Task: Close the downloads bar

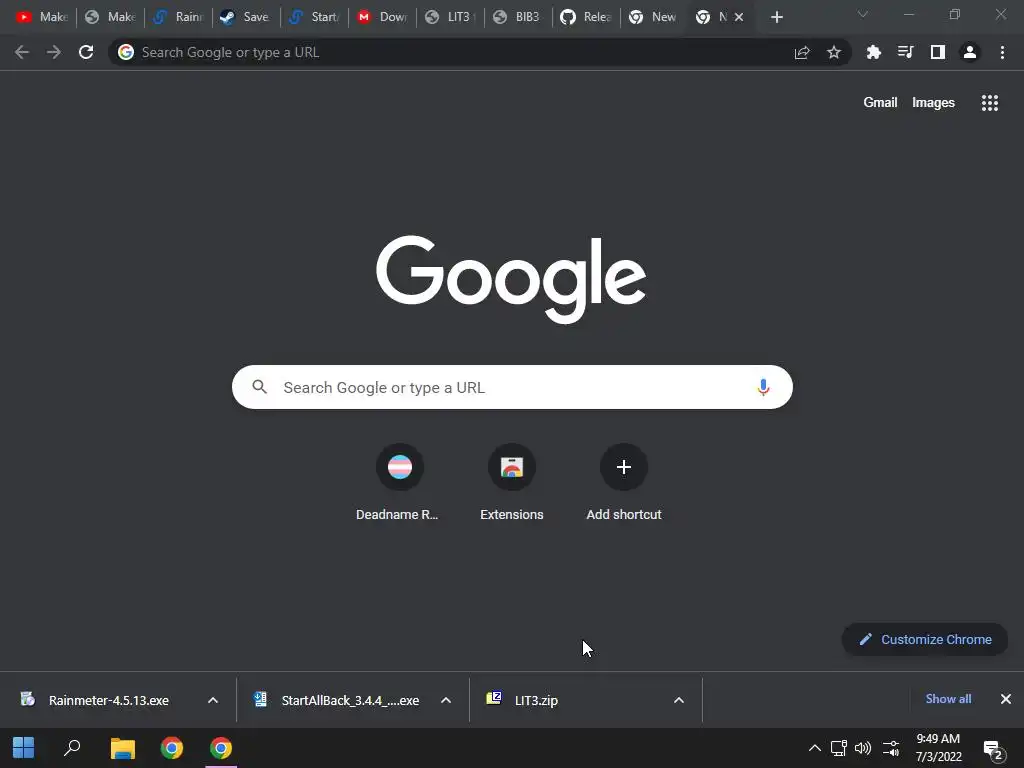Action: 1006,699
